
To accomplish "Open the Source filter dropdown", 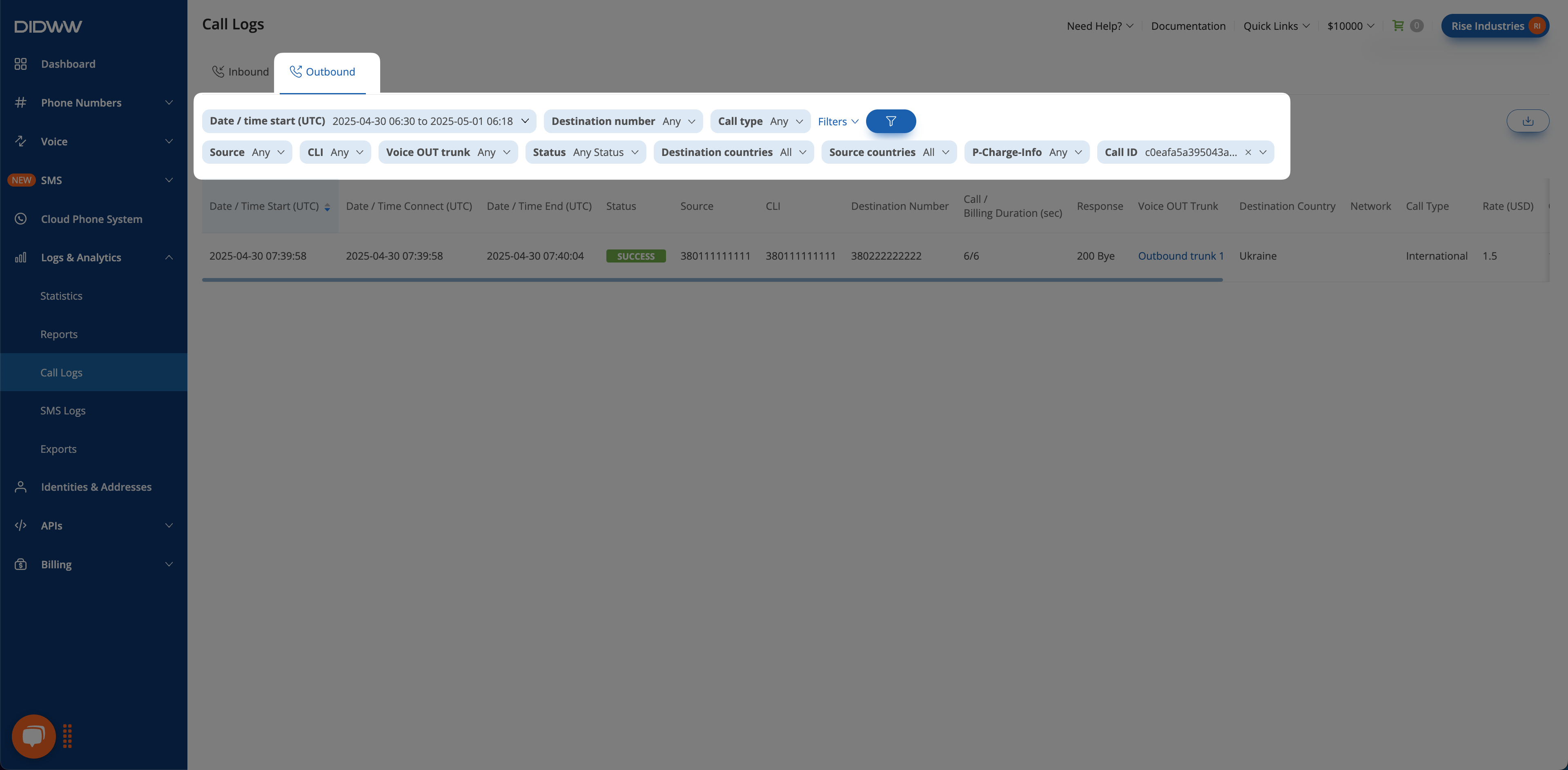I will (247, 152).
